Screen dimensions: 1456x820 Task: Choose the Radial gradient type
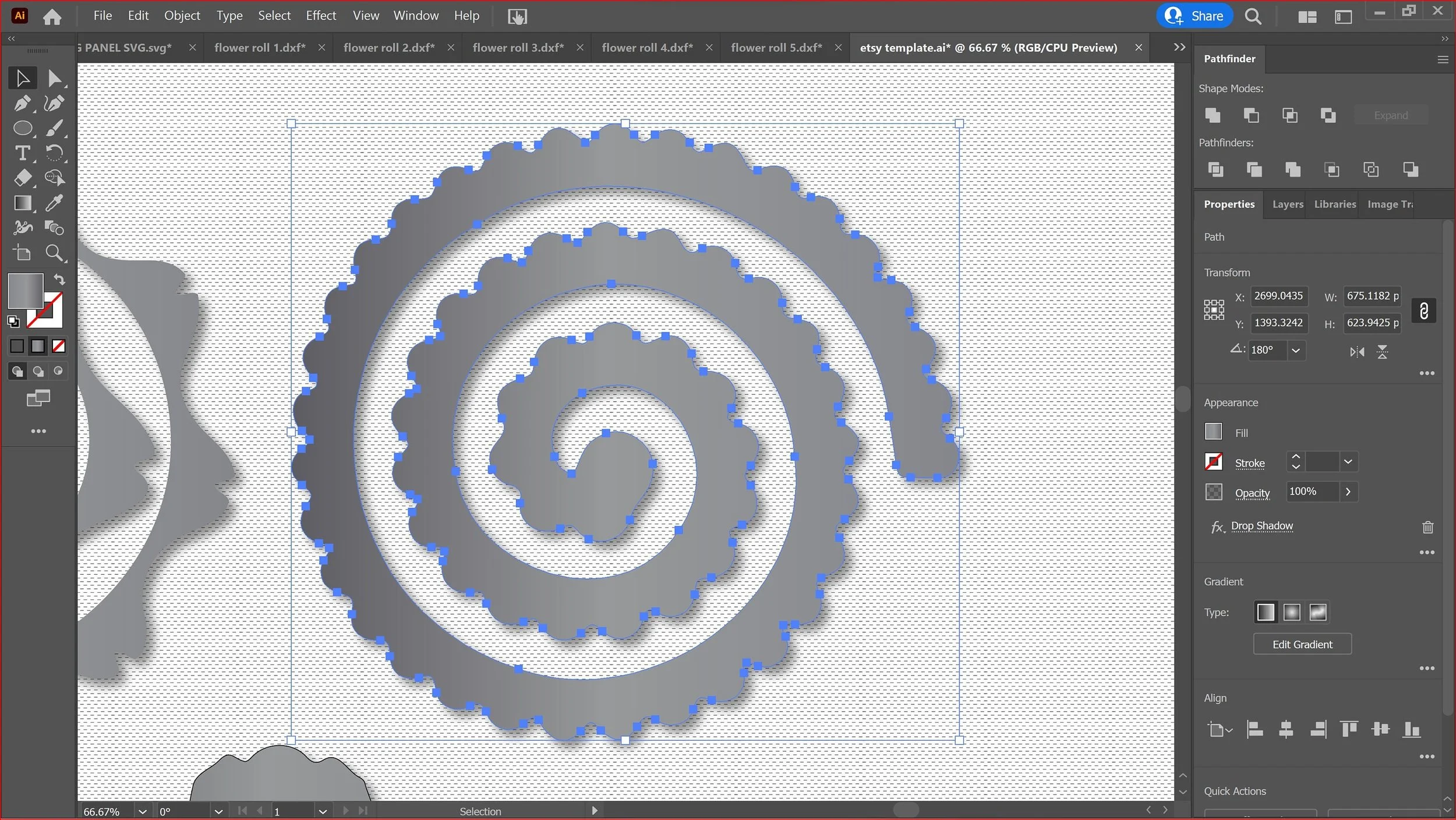[1292, 612]
